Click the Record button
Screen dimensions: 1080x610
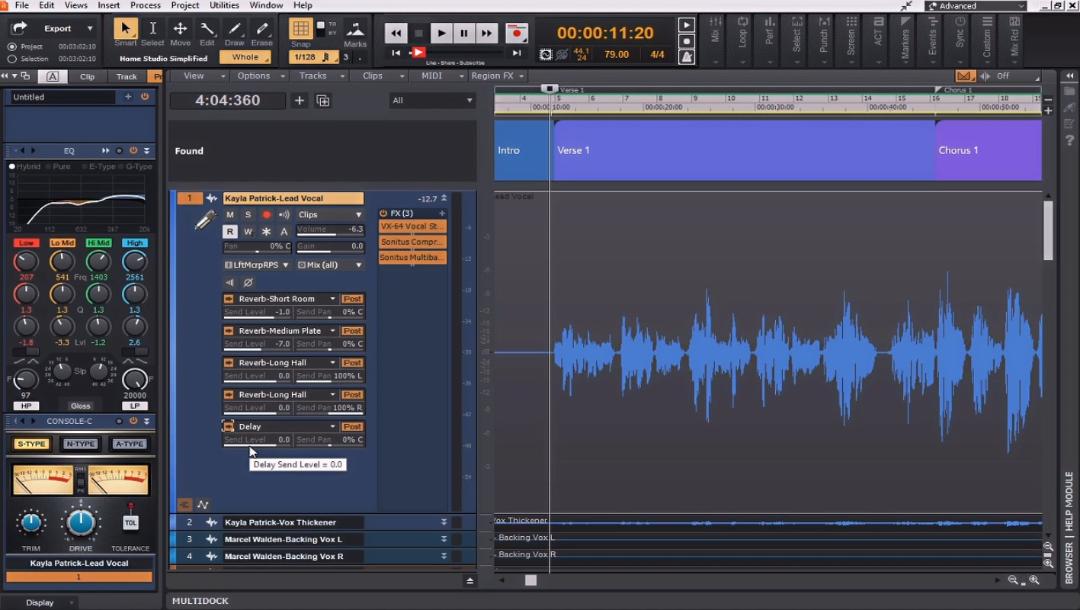[516, 32]
